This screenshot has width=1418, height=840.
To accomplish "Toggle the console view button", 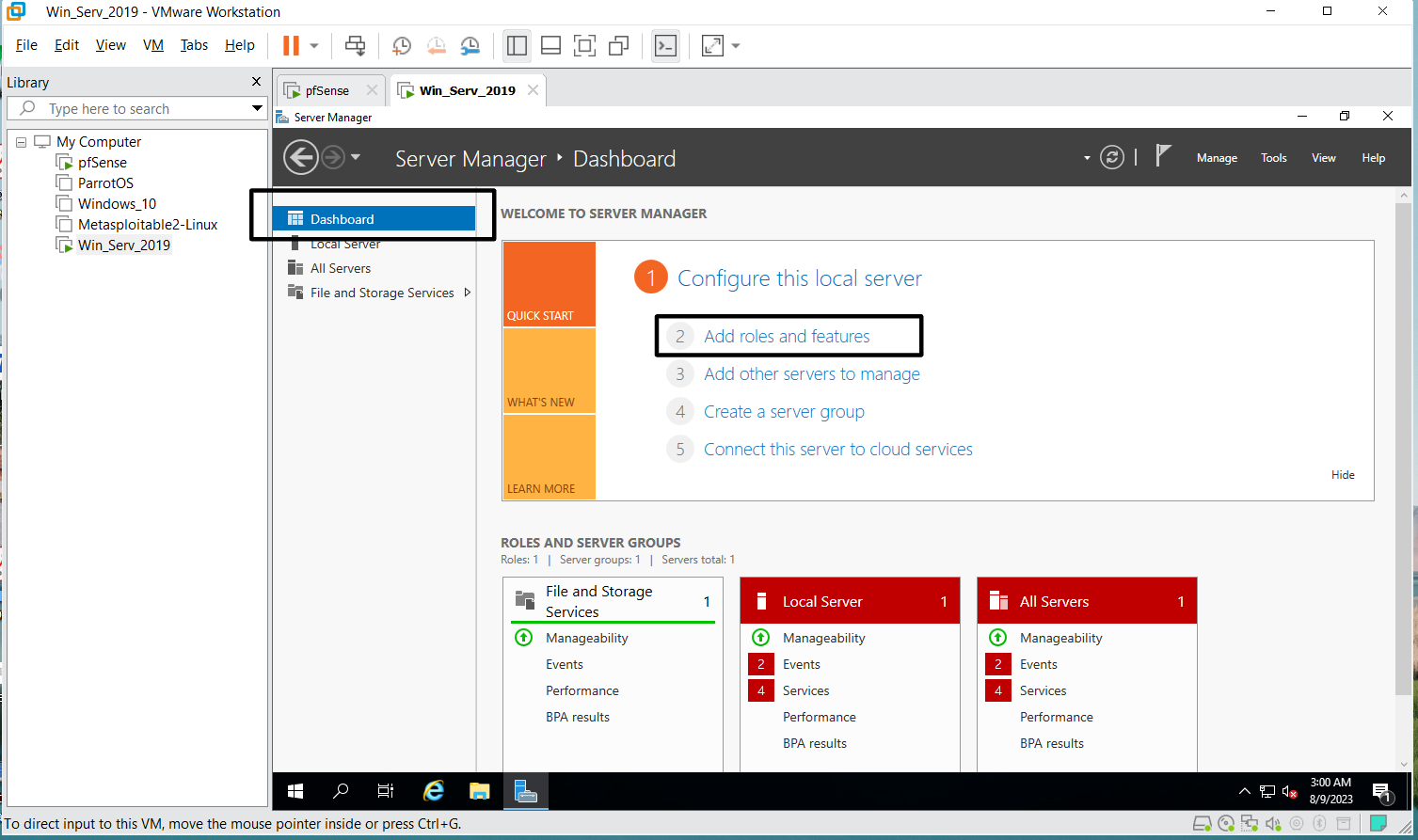I will point(665,45).
